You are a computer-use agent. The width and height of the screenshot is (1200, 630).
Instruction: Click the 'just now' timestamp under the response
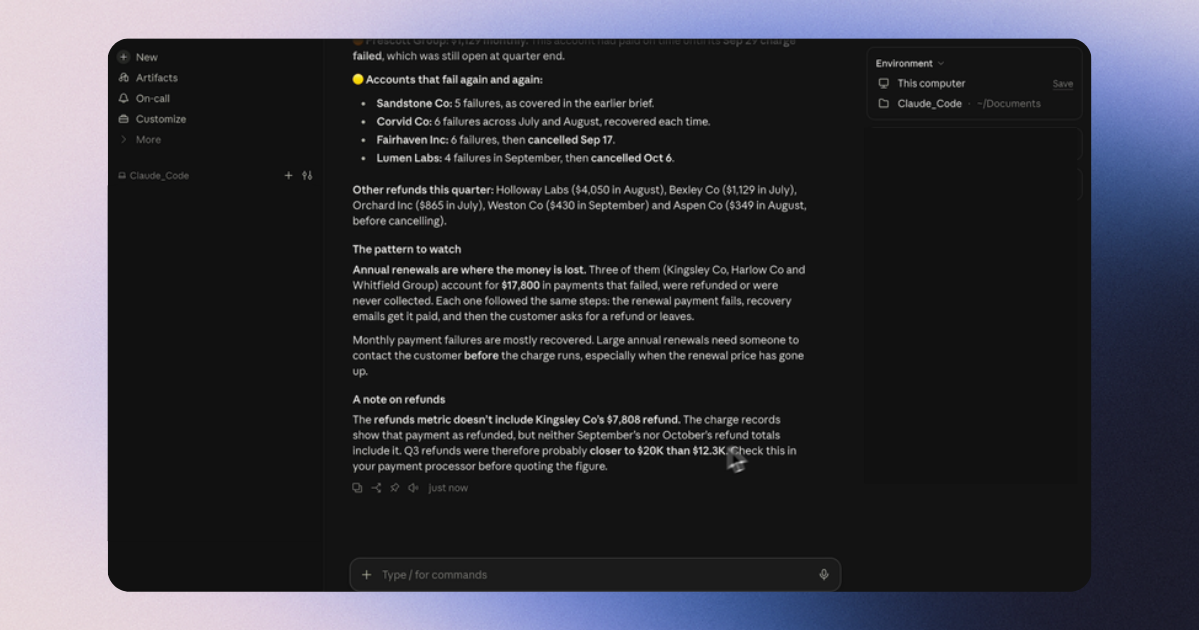click(x=448, y=488)
